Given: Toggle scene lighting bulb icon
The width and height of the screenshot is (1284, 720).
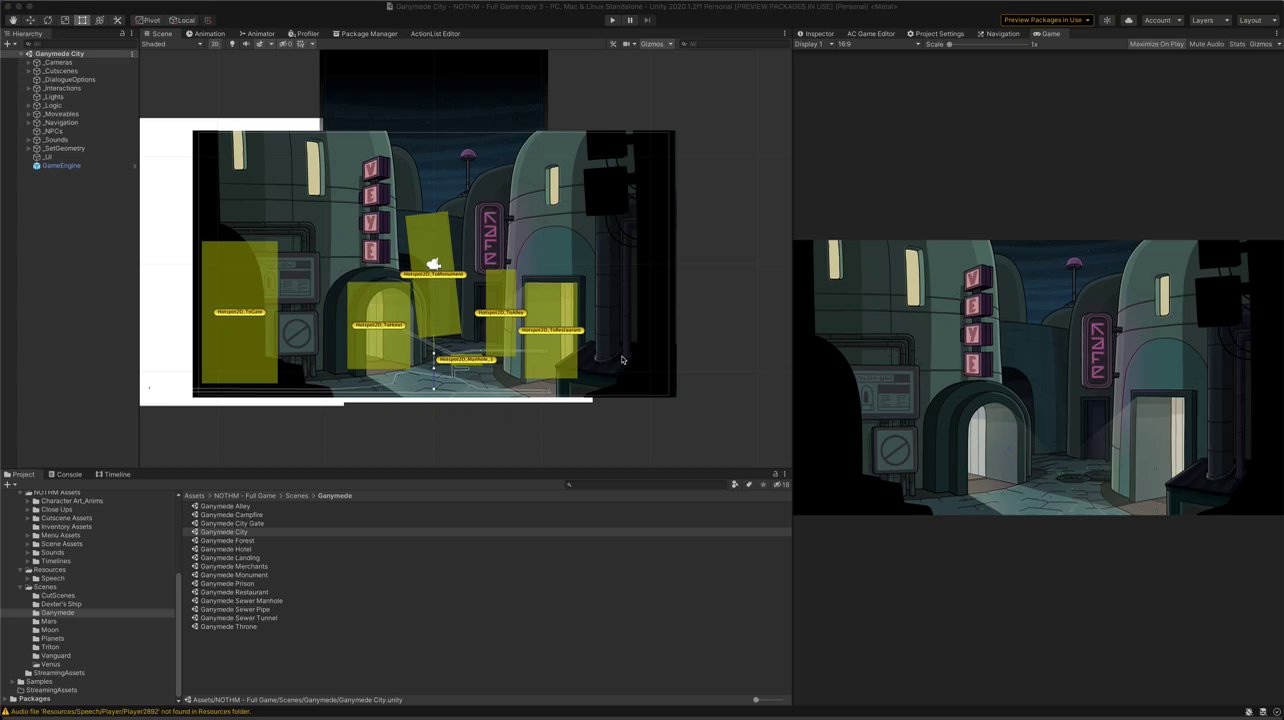Looking at the screenshot, I should tap(232, 44).
